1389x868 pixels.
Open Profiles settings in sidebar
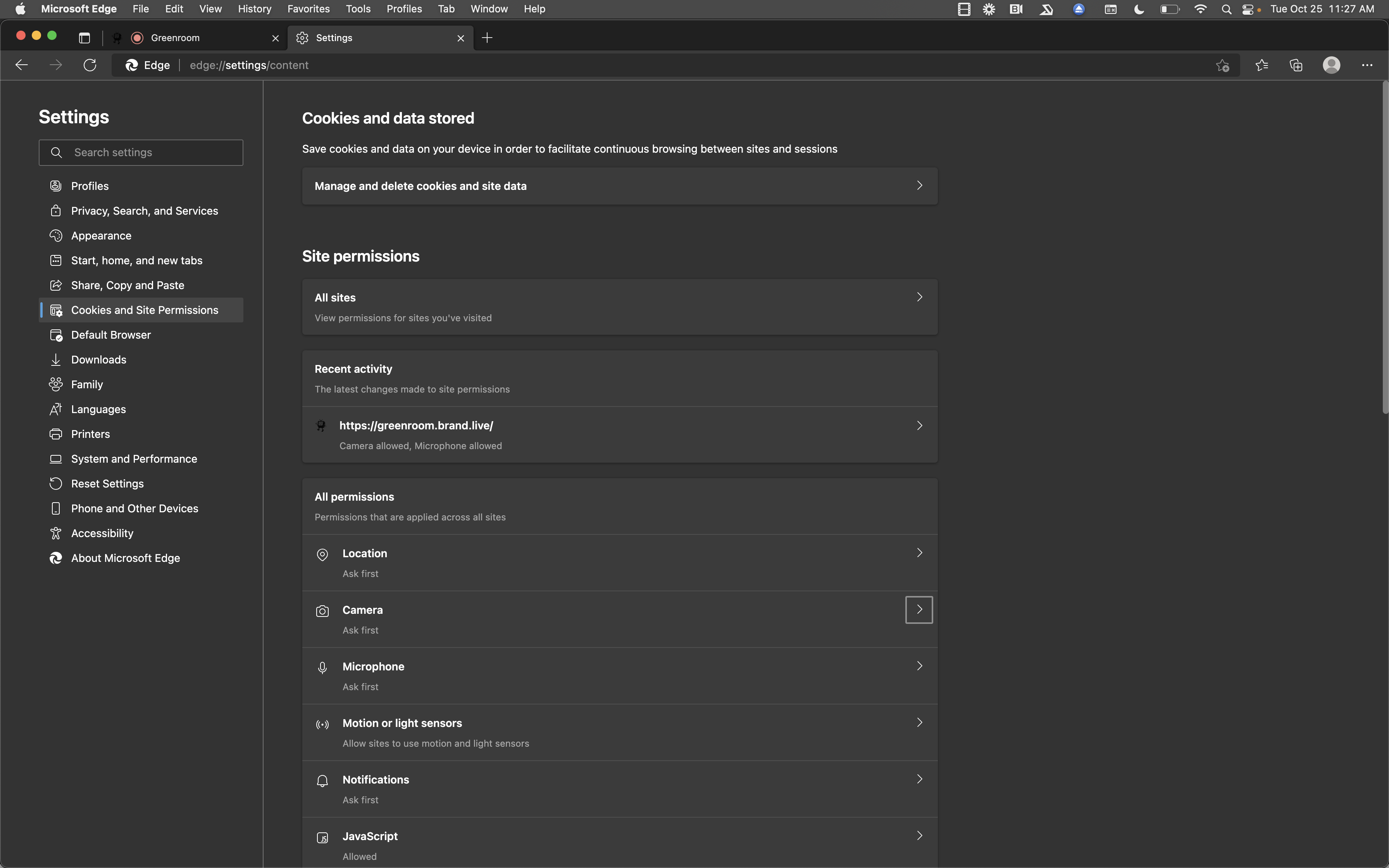[x=141, y=186]
